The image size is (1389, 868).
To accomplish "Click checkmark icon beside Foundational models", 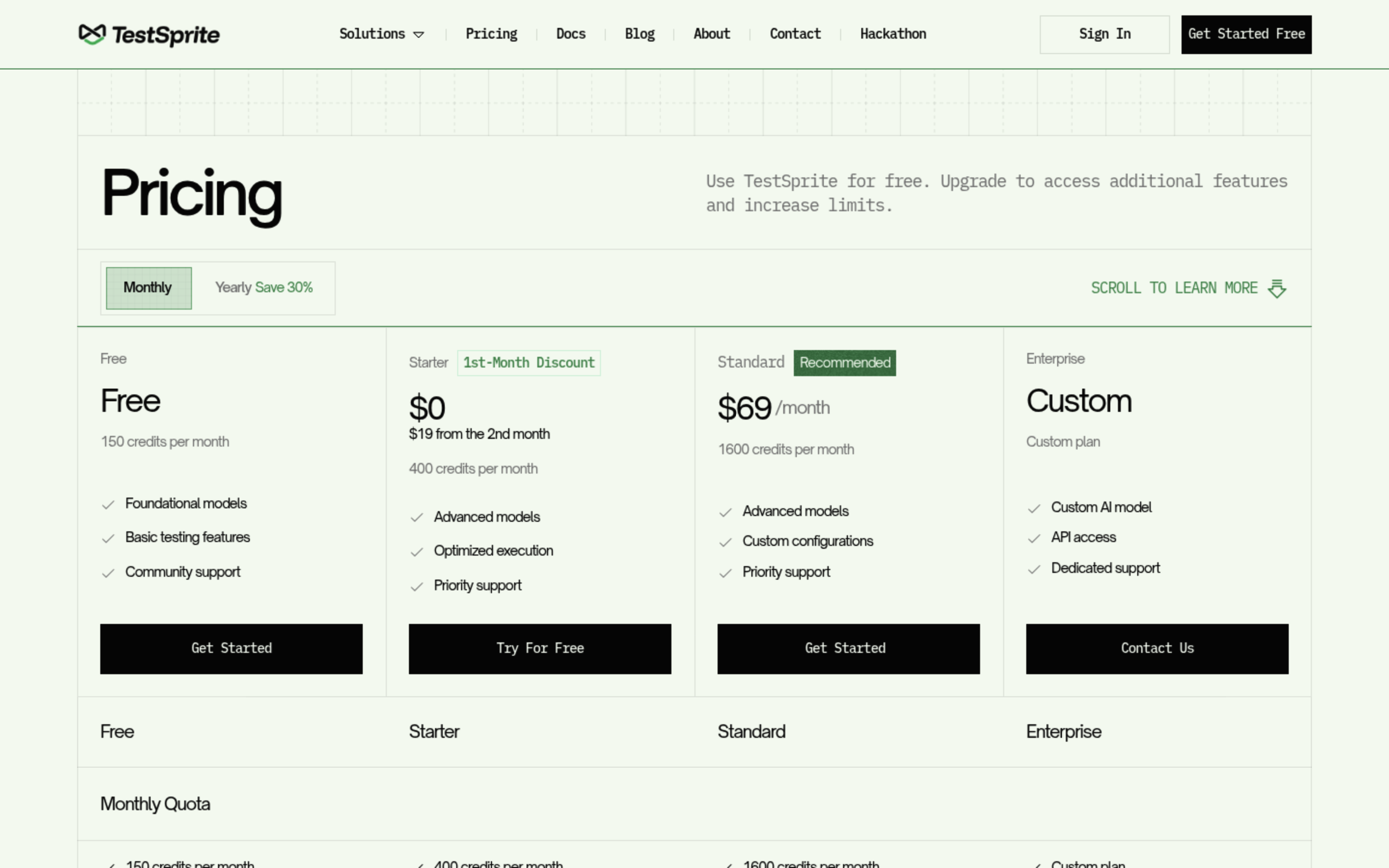I will click(x=108, y=504).
